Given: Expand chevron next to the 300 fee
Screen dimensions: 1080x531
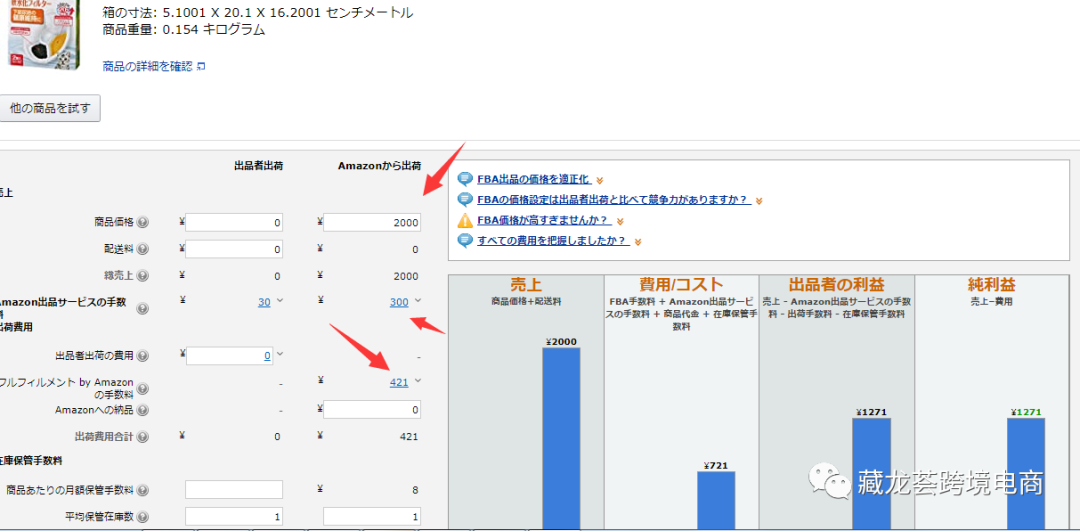Looking at the screenshot, I should point(417,301).
